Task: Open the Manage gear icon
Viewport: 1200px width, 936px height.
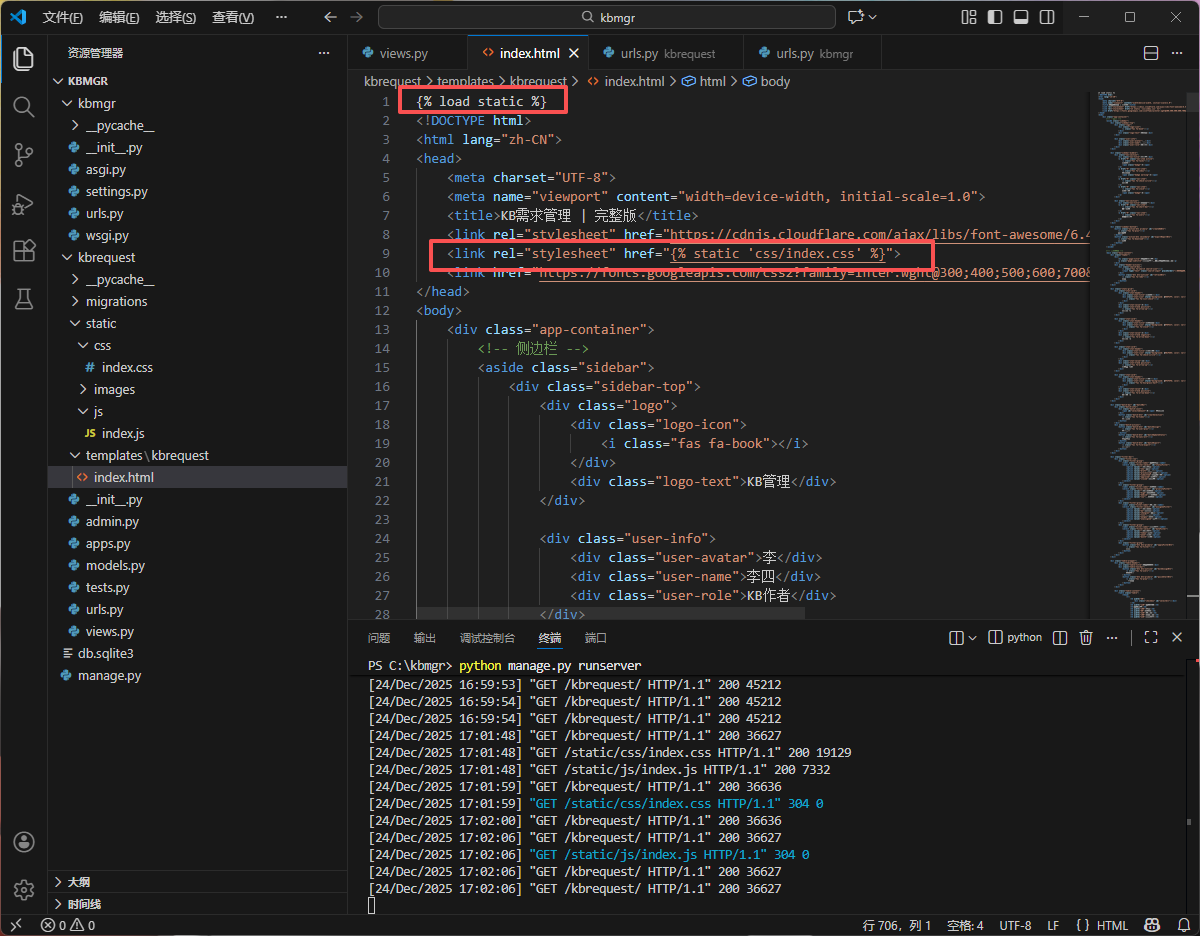Action: [x=24, y=889]
